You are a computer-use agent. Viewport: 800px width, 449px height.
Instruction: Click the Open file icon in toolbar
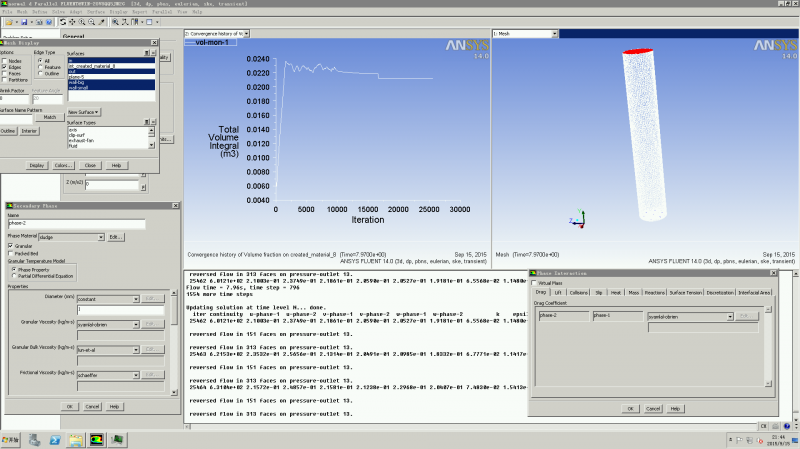(x=7, y=21)
